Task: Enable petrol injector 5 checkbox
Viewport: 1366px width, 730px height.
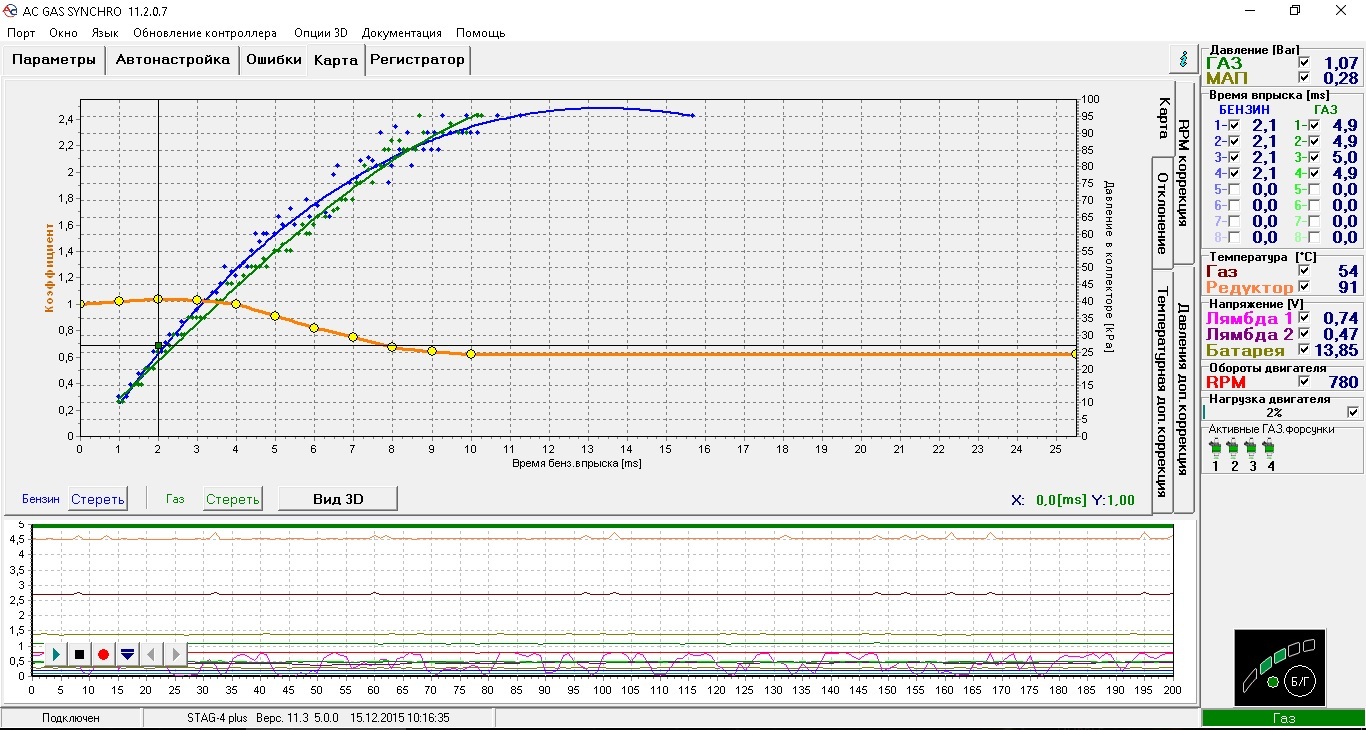Action: [1233, 189]
